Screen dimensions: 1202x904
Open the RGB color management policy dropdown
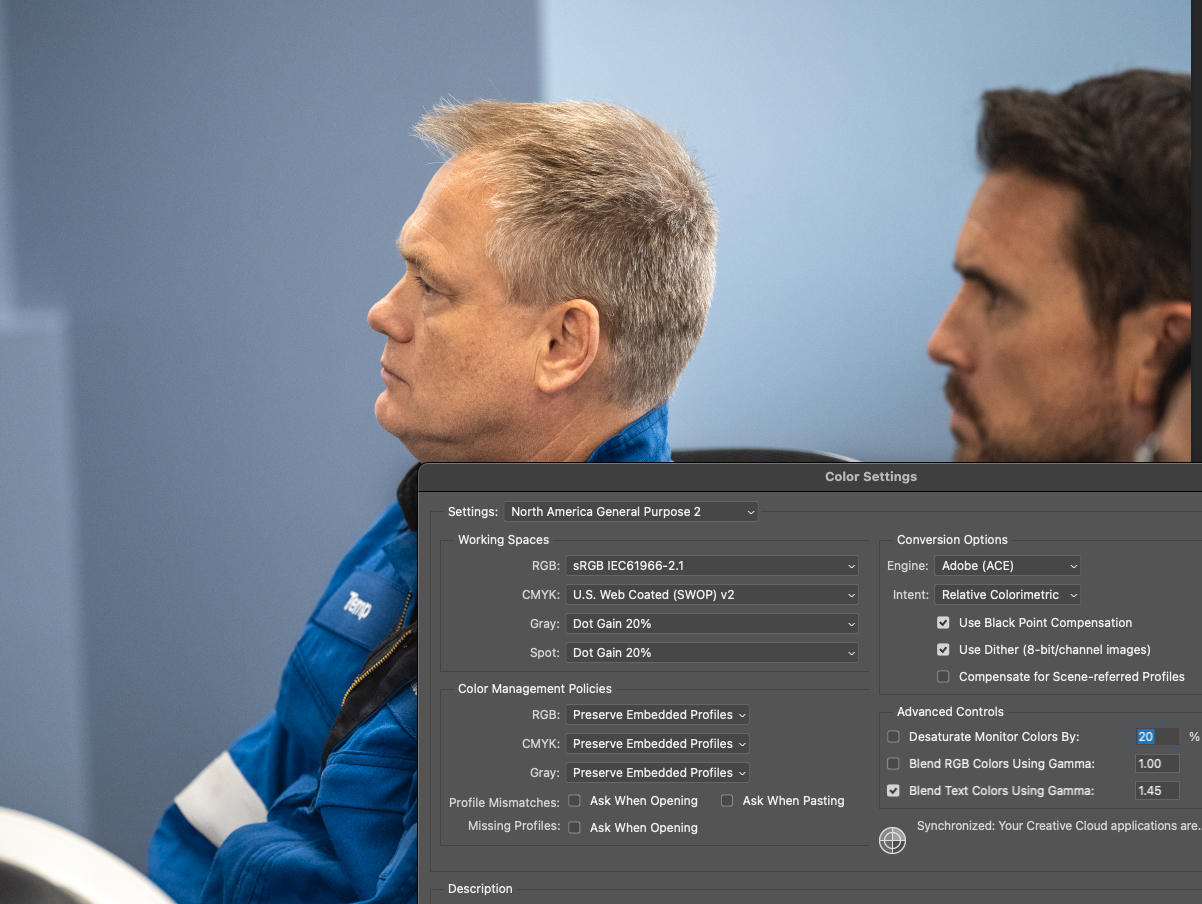click(x=658, y=715)
